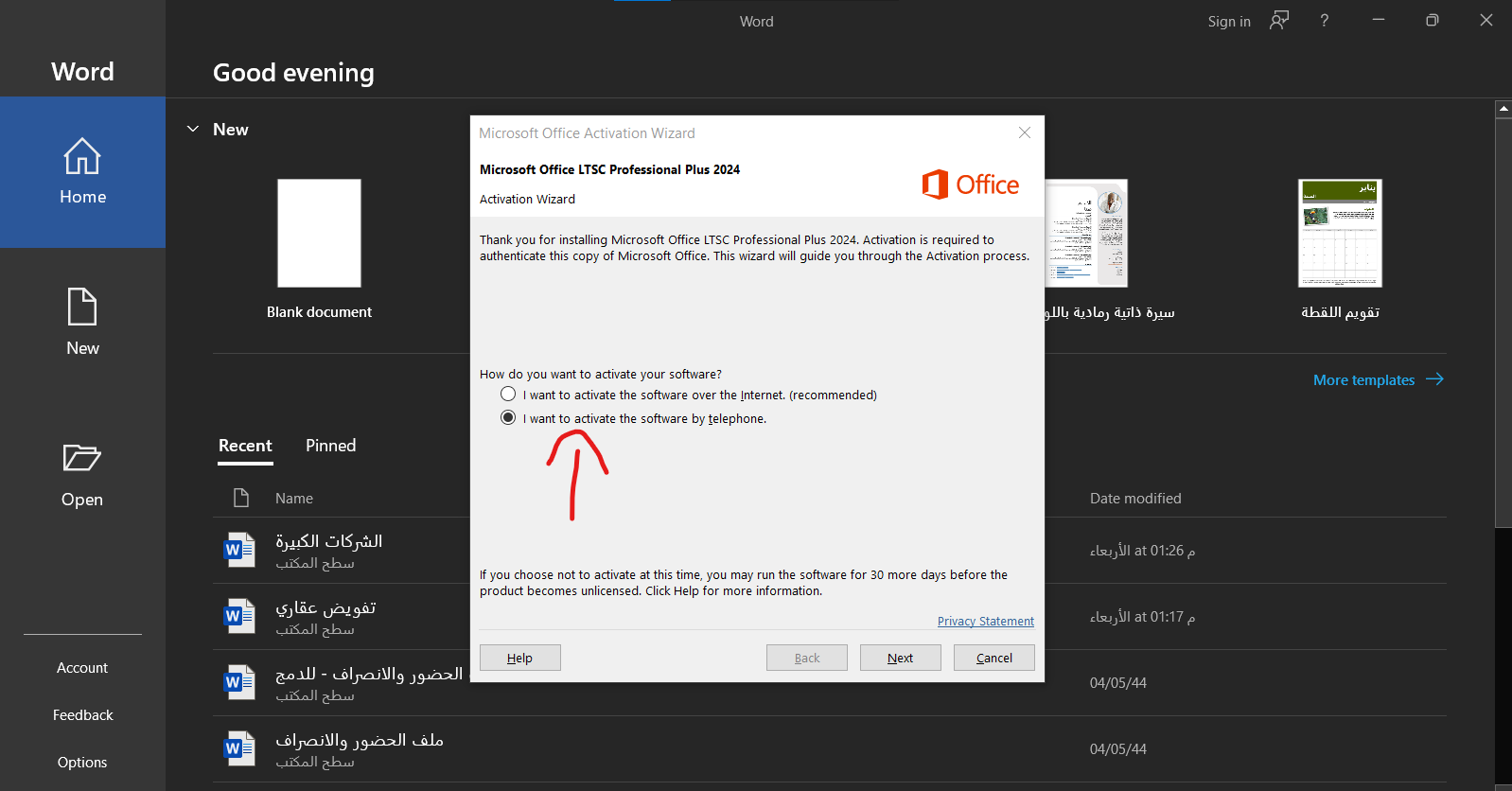Open the Privacy Statement link
The image size is (1512, 791).
[x=985, y=622]
